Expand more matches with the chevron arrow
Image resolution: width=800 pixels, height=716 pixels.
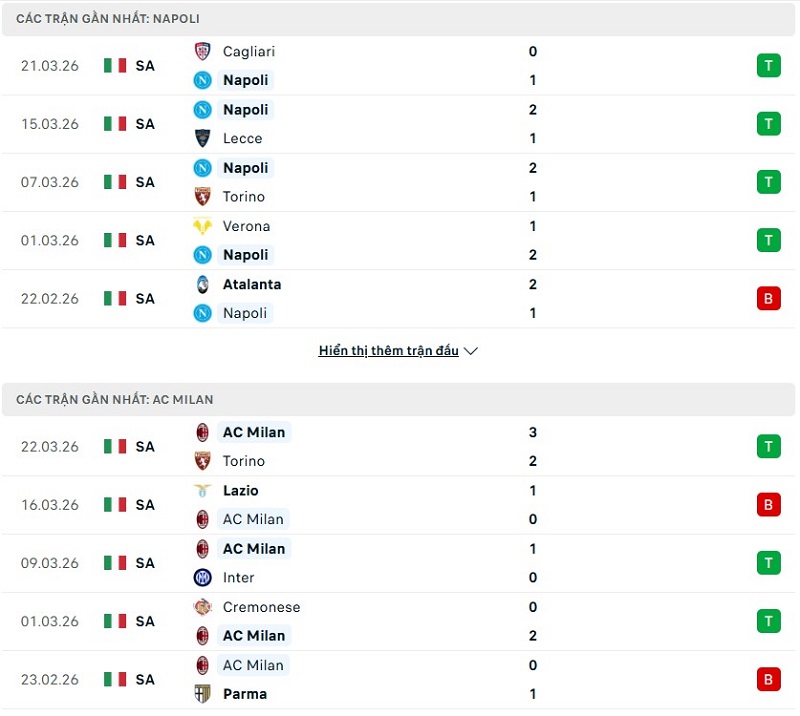tap(470, 351)
